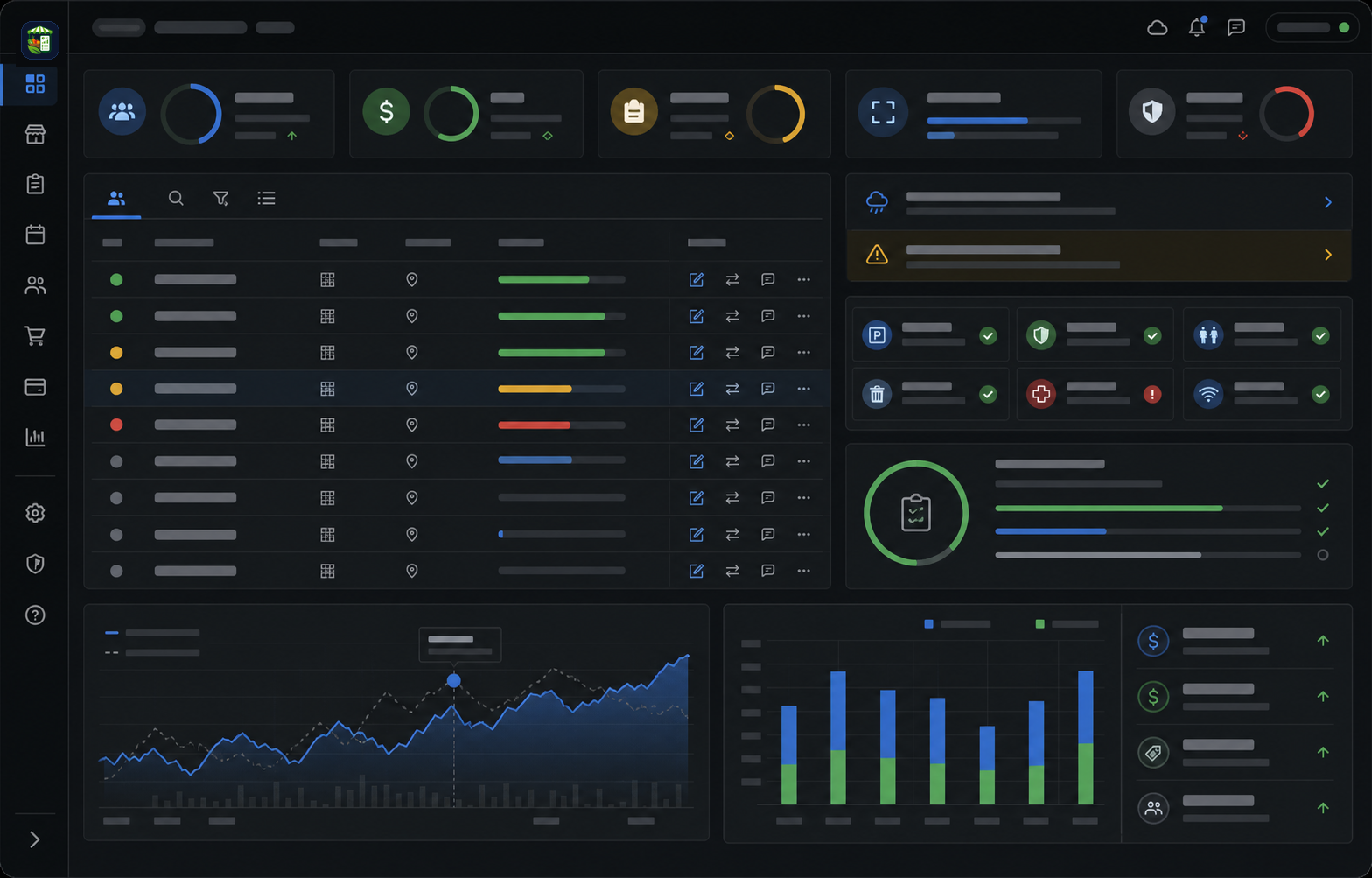Select the clipboard icon in the sidebar
Image resolution: width=1372 pixels, height=878 pixels.
pos(35,184)
